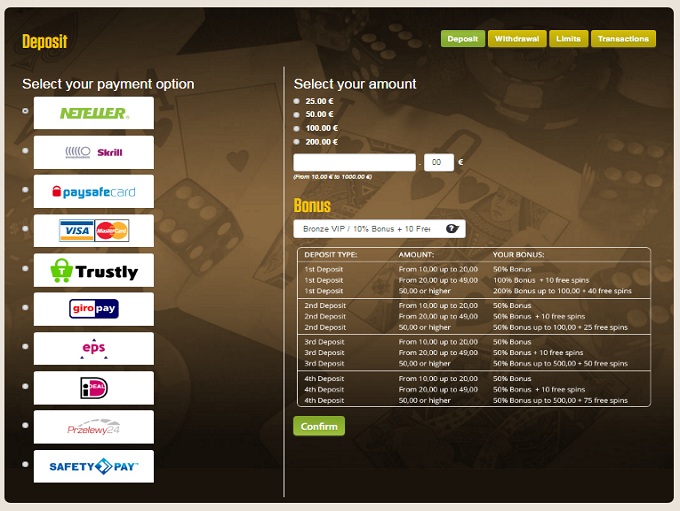Select the 200.00 € amount radio button
Image resolution: width=680 pixels, height=511 pixels.
tap(296, 142)
